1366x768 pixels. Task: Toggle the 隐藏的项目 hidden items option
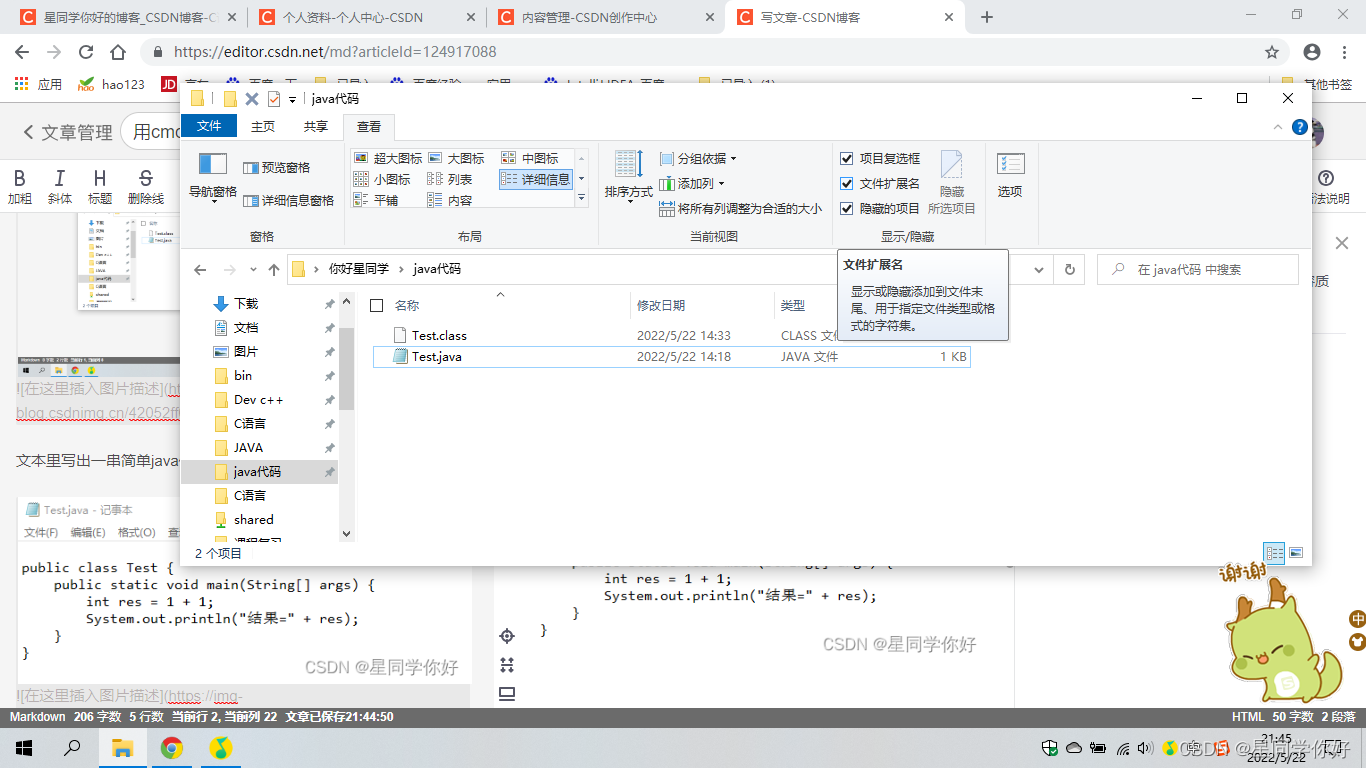click(880, 208)
